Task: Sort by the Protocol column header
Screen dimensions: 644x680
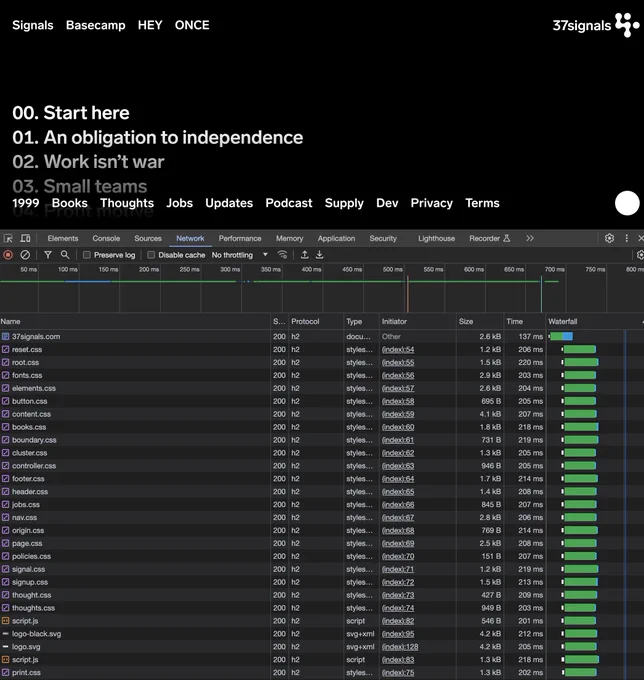Action: point(316,322)
